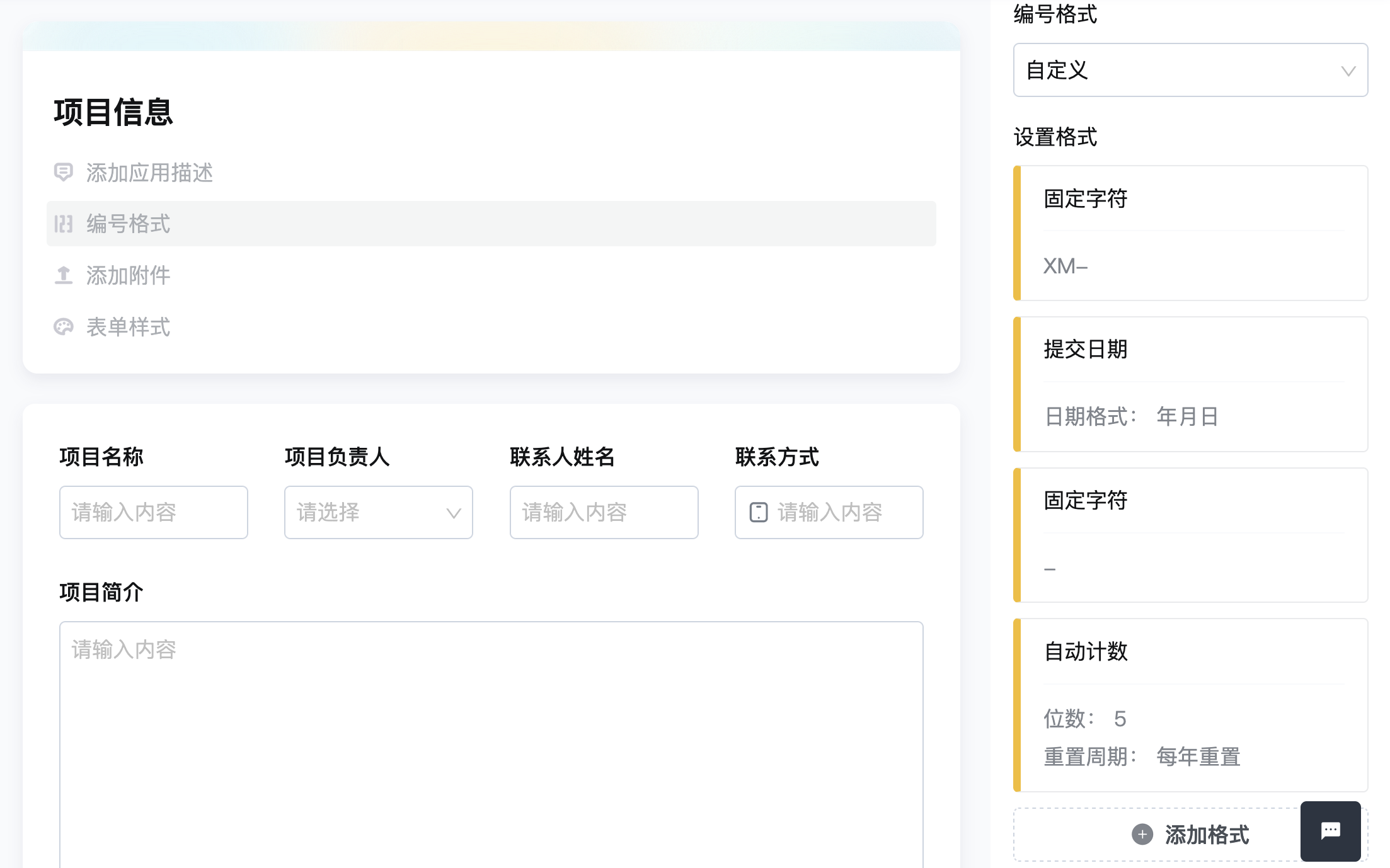Click the 每年重置 reset period value
1390x868 pixels.
click(1198, 757)
